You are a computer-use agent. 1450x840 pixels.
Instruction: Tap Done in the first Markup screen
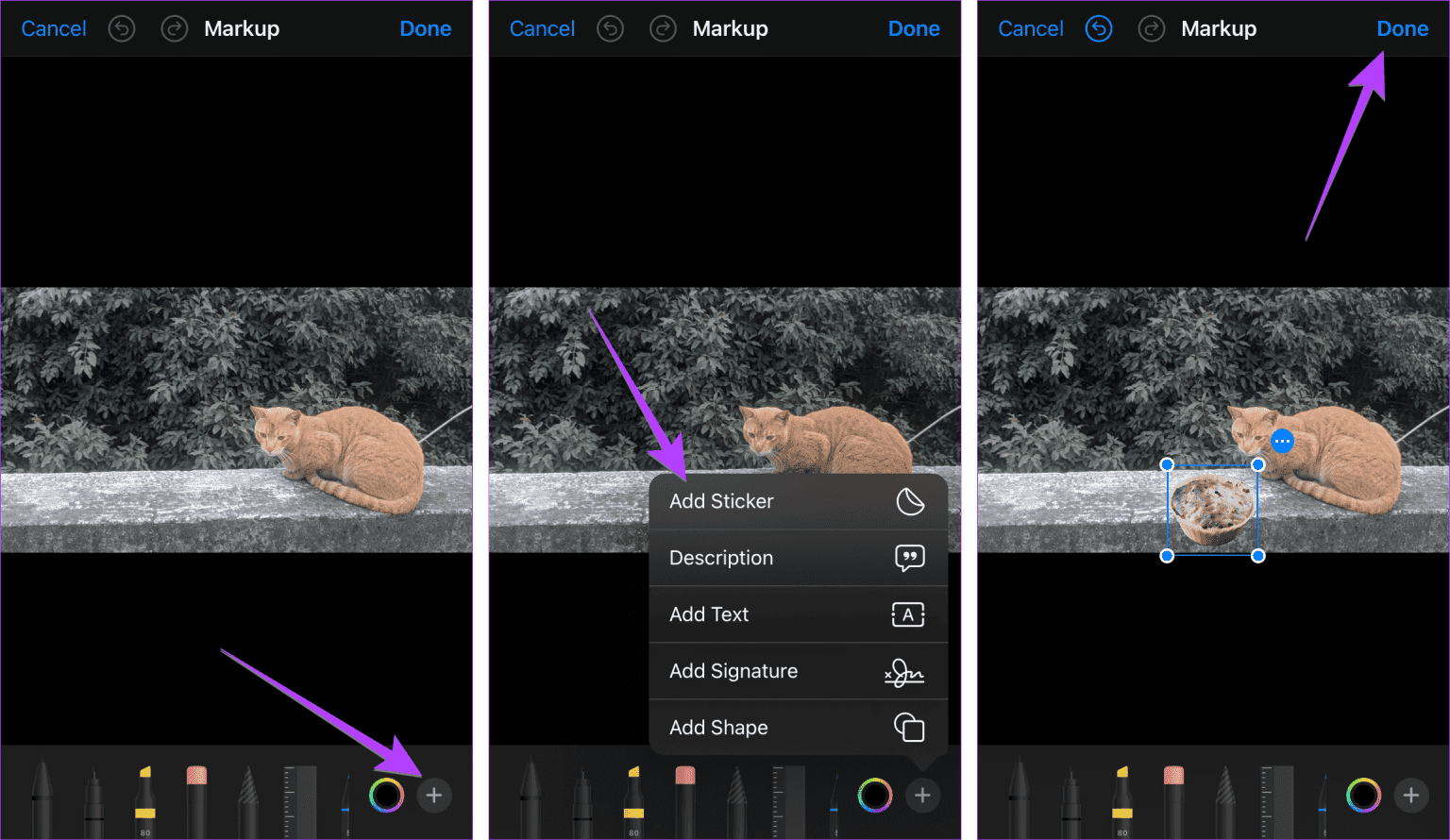coord(426,29)
